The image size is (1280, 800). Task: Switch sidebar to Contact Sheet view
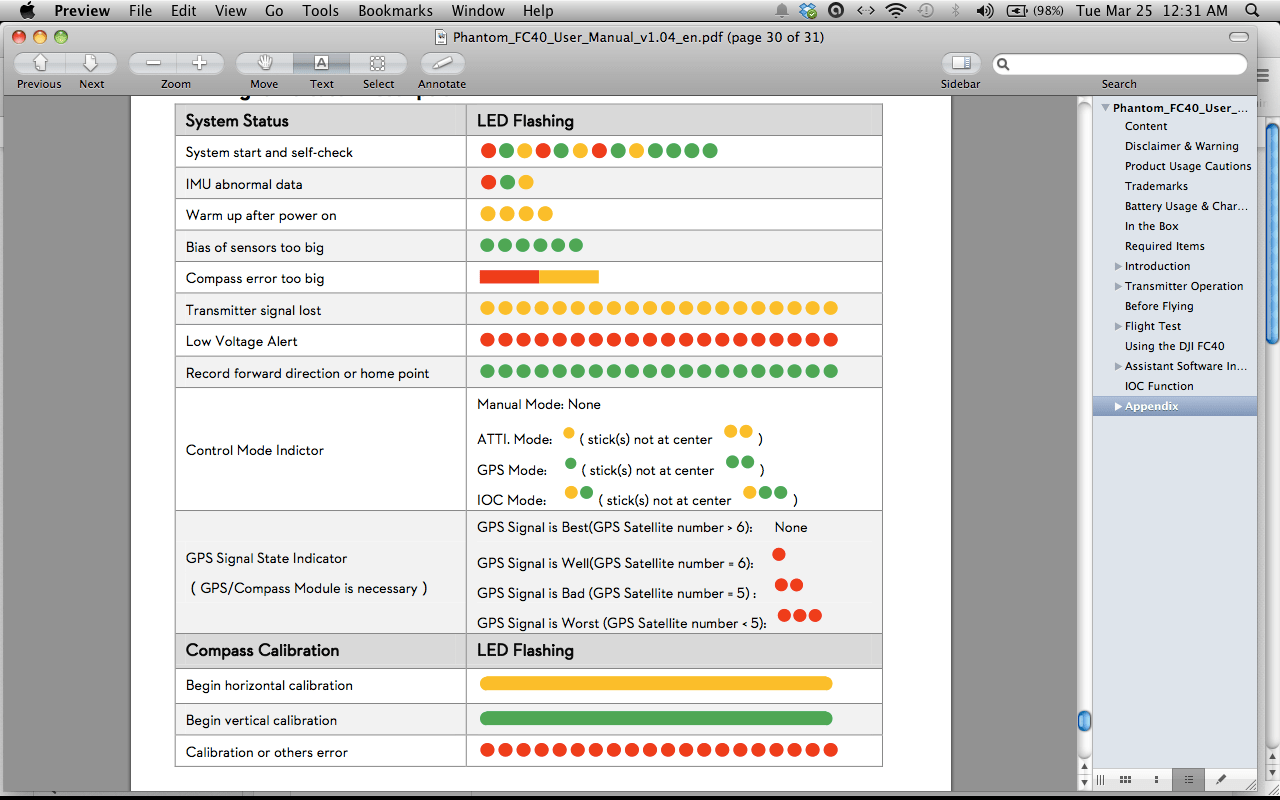click(x=1125, y=779)
